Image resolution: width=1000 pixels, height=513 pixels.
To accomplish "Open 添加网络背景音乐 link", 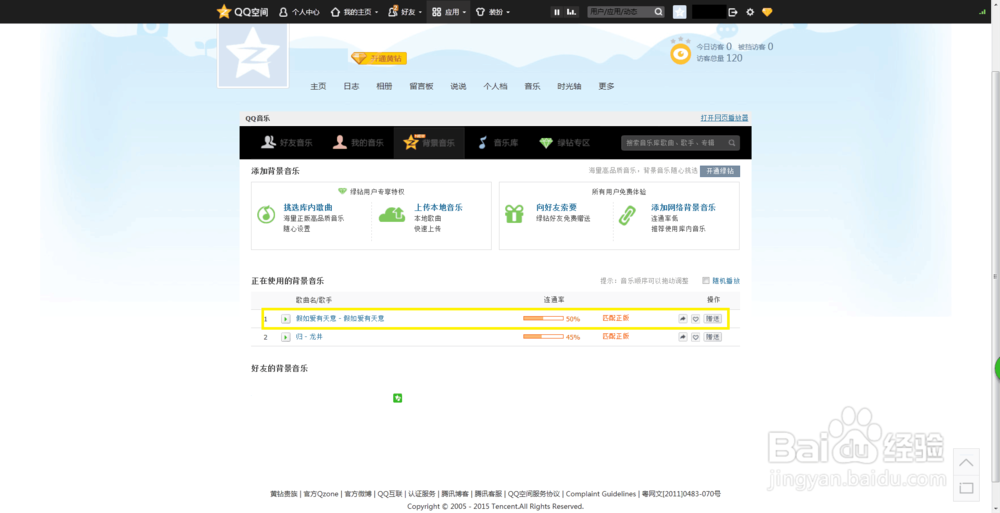I will coord(683,207).
